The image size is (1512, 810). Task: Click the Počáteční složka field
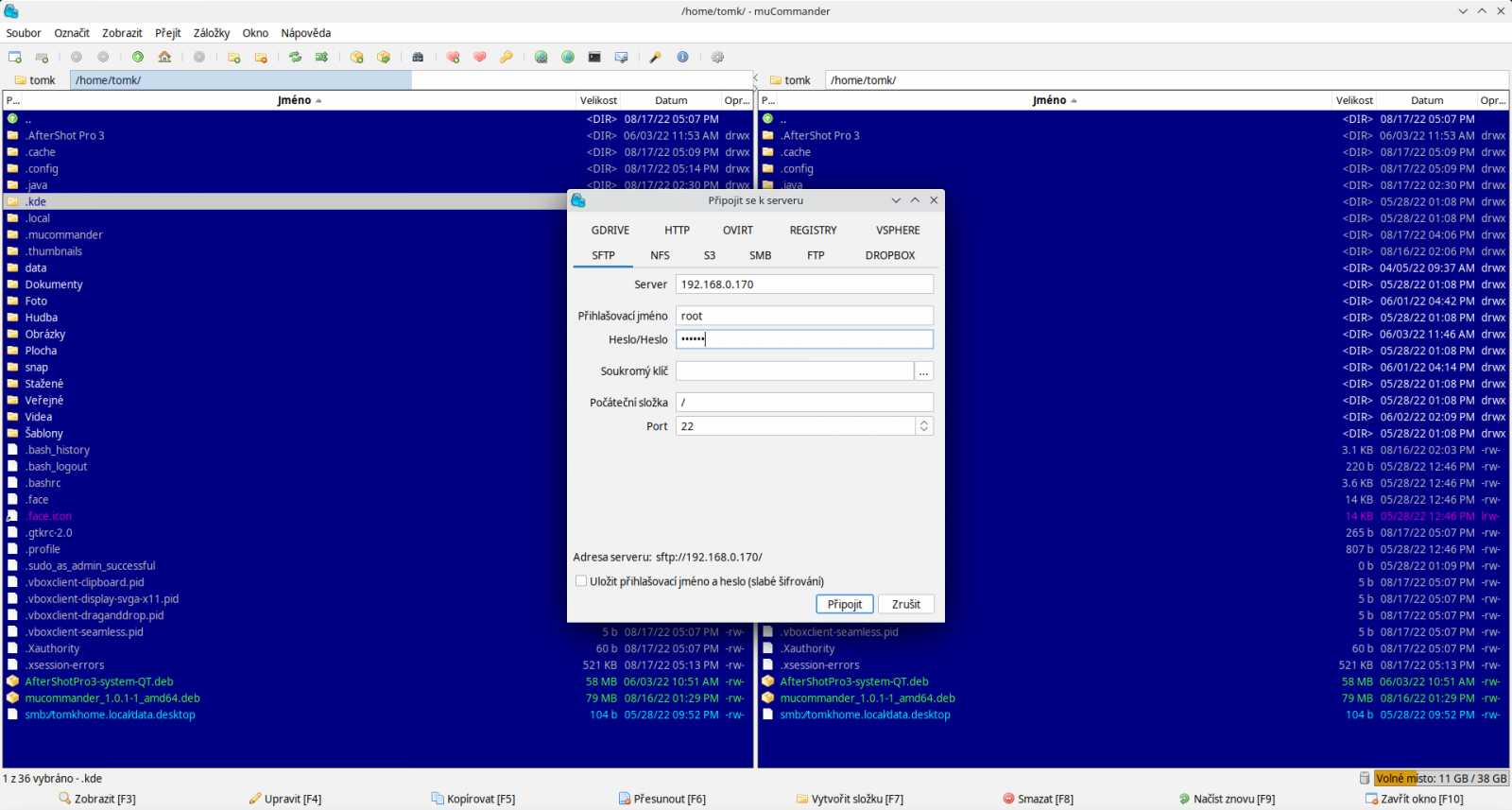(804, 403)
